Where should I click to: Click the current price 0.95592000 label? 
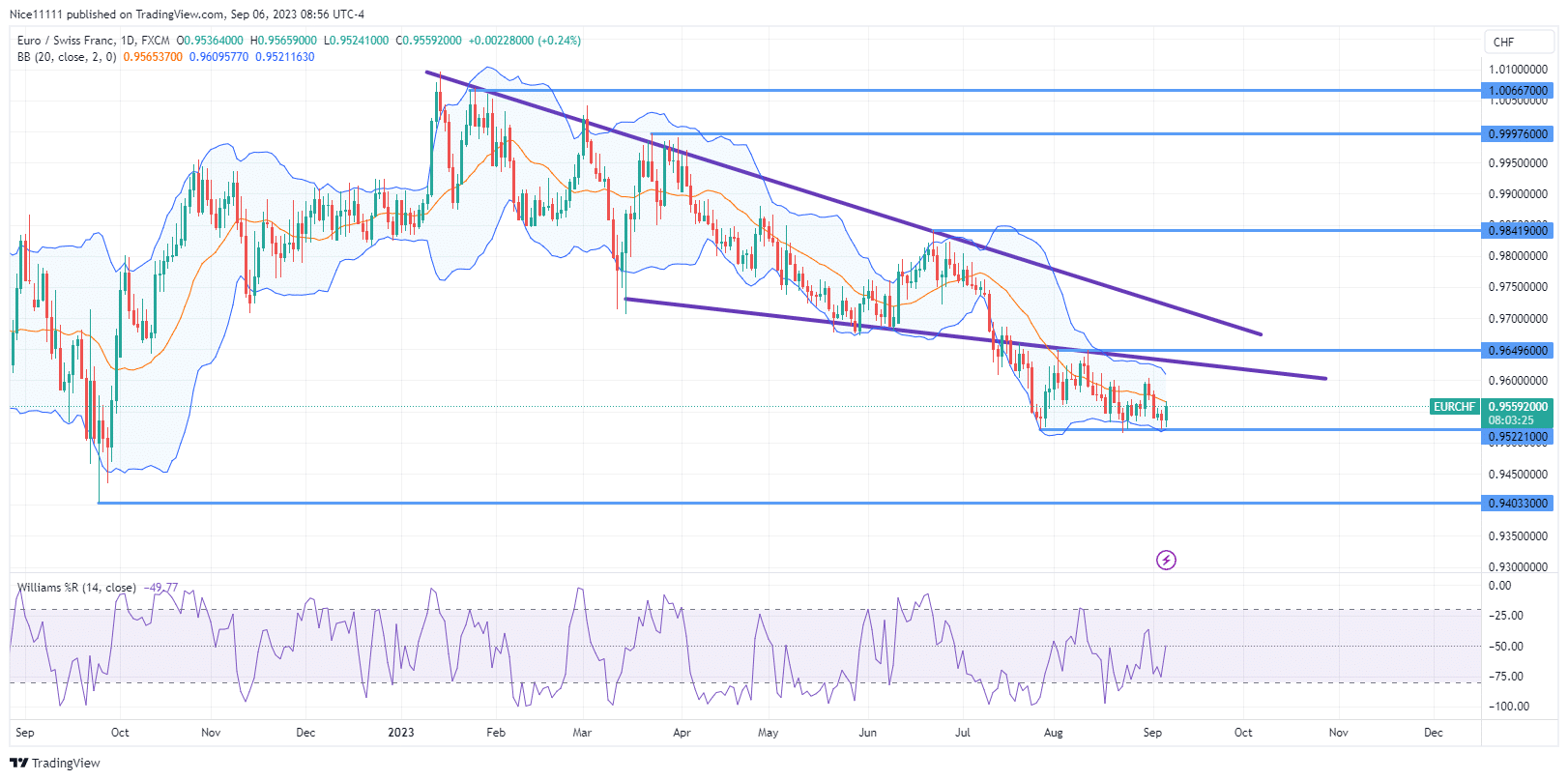click(1518, 407)
